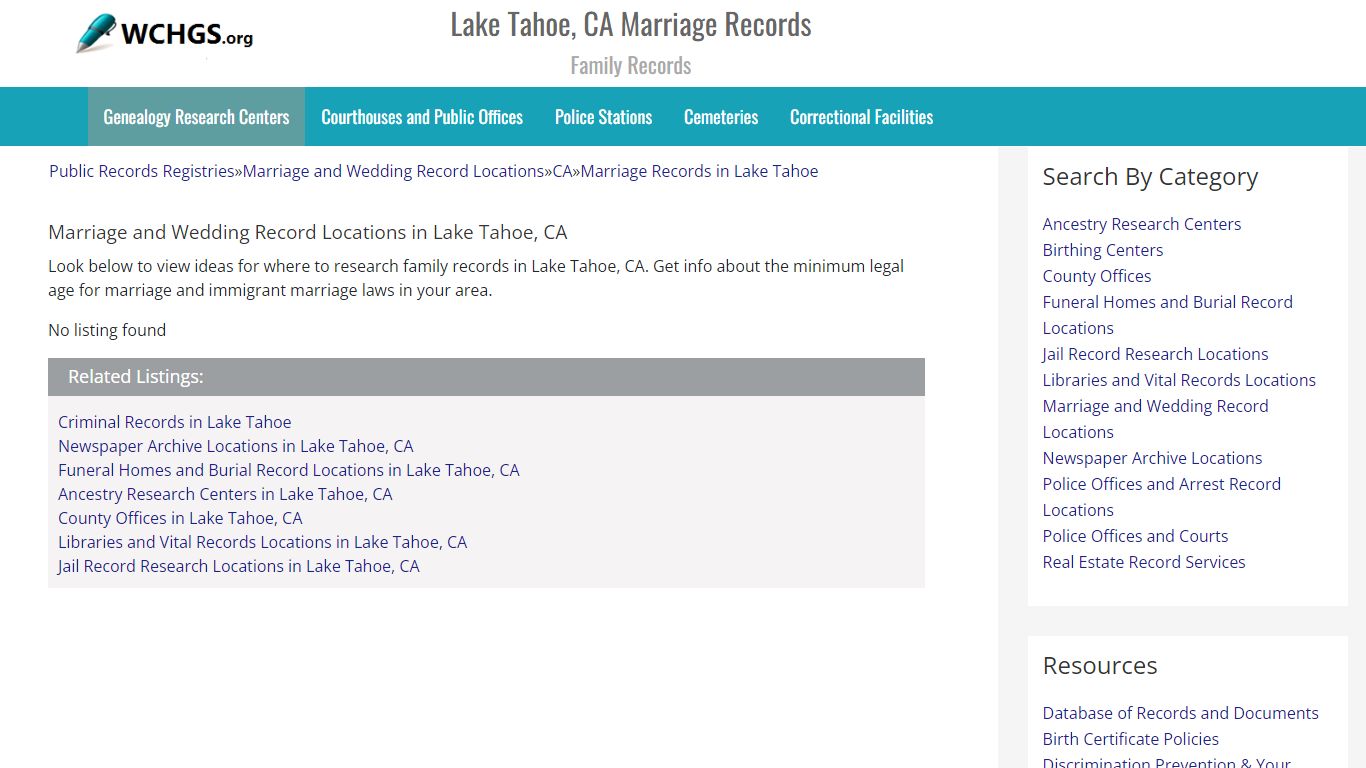Screen dimensions: 1366x768
Task: Open Jail Record Research Locations in Lake Tahoe
Action: (x=239, y=566)
